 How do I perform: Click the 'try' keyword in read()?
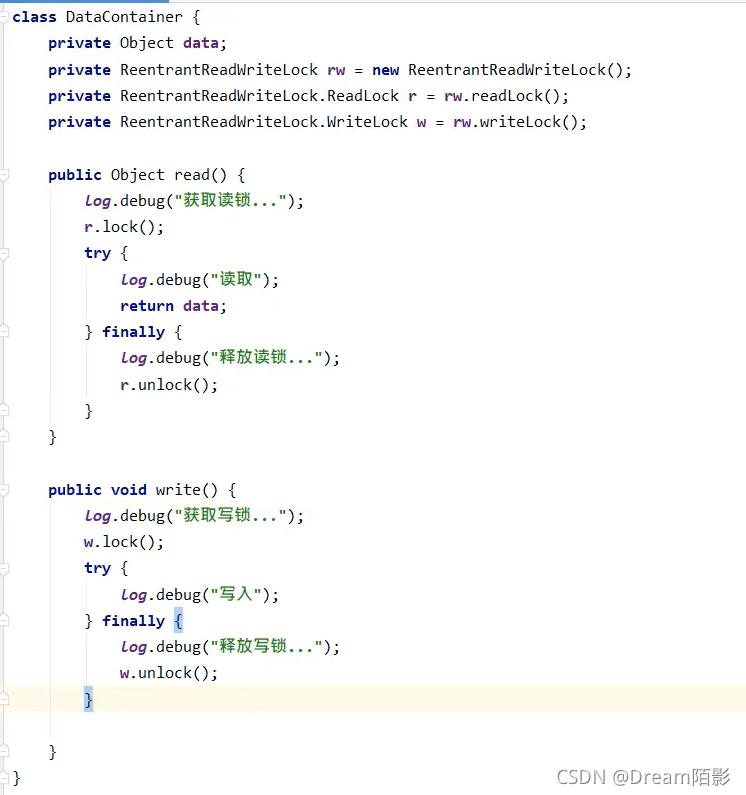tap(97, 253)
